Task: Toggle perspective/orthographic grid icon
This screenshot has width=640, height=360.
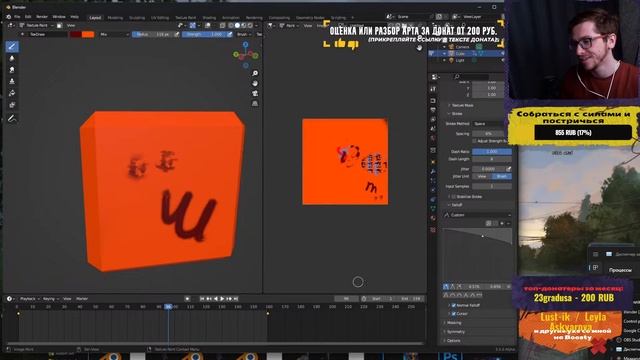Action: 255,104
